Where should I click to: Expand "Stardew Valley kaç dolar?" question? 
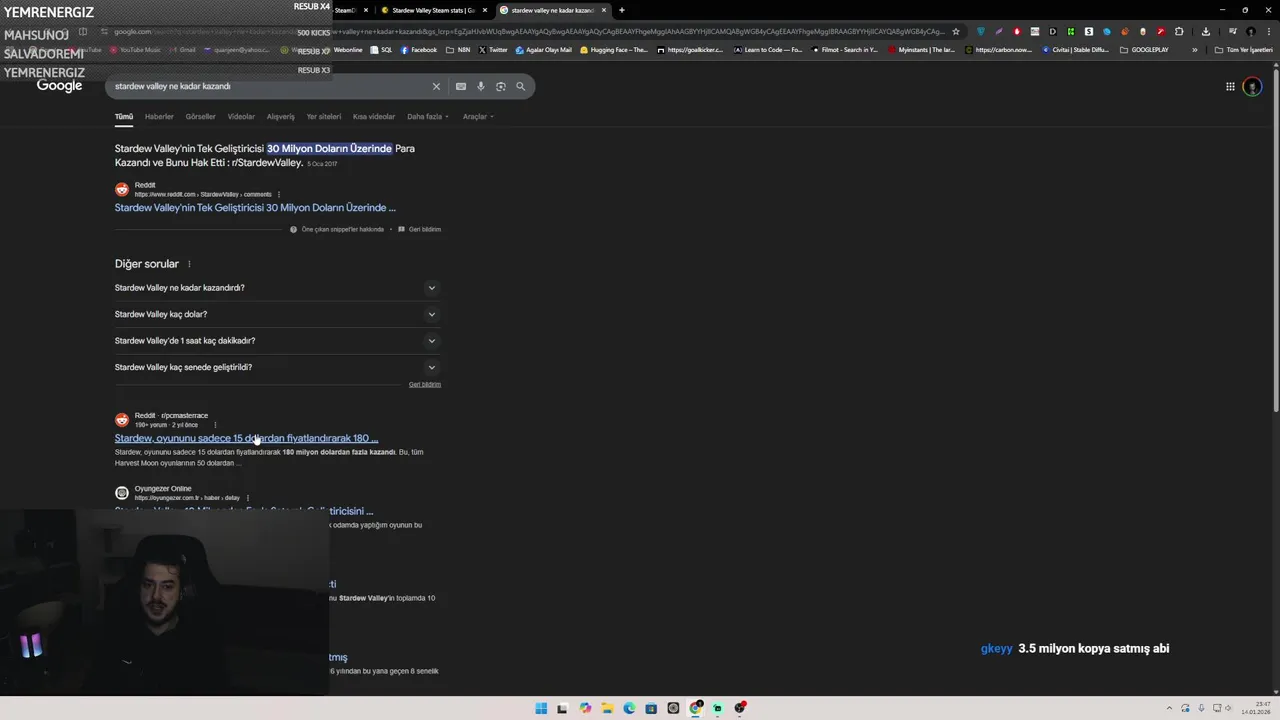[277, 314]
